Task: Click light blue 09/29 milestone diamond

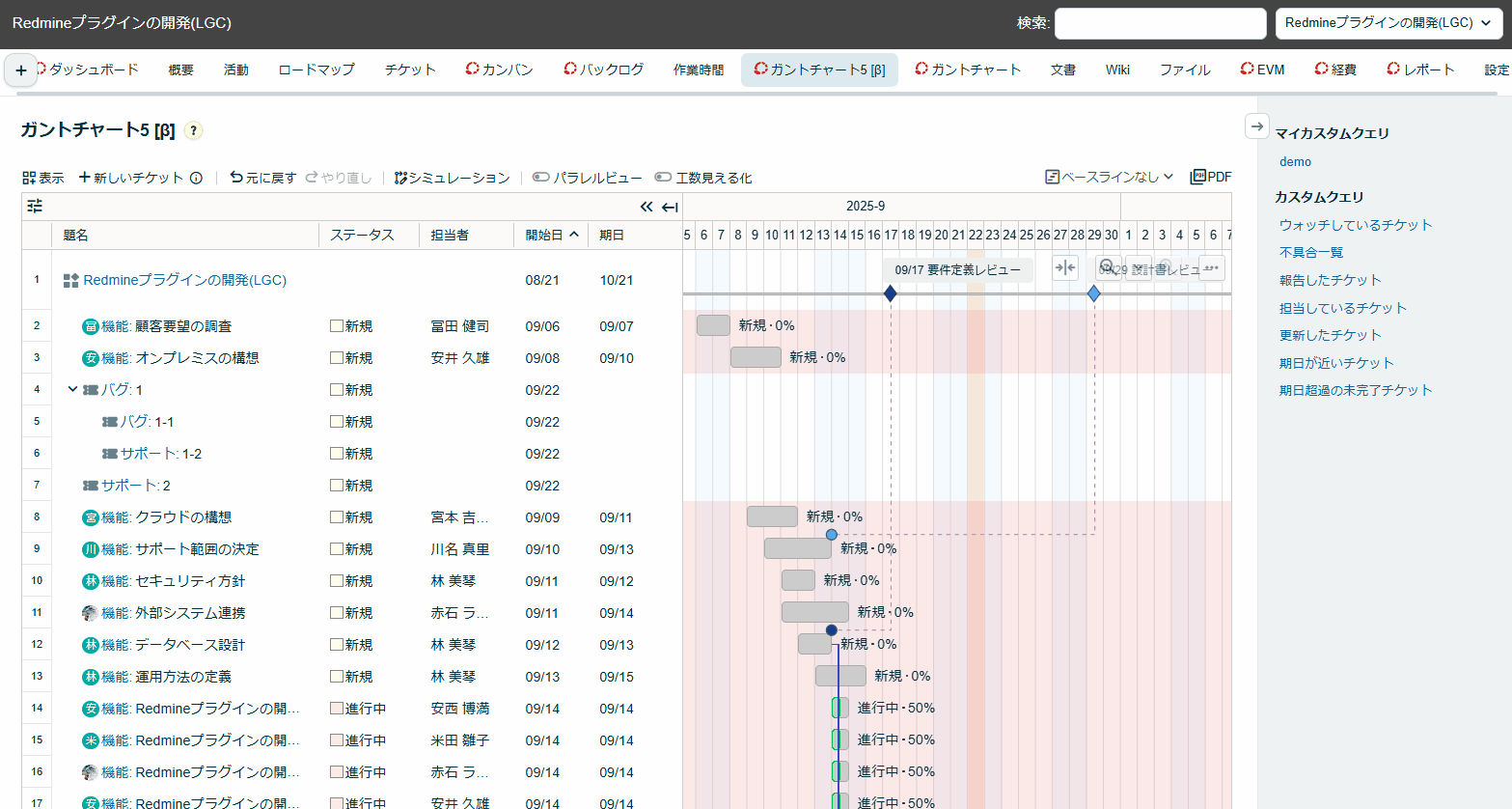Action: click(1094, 293)
